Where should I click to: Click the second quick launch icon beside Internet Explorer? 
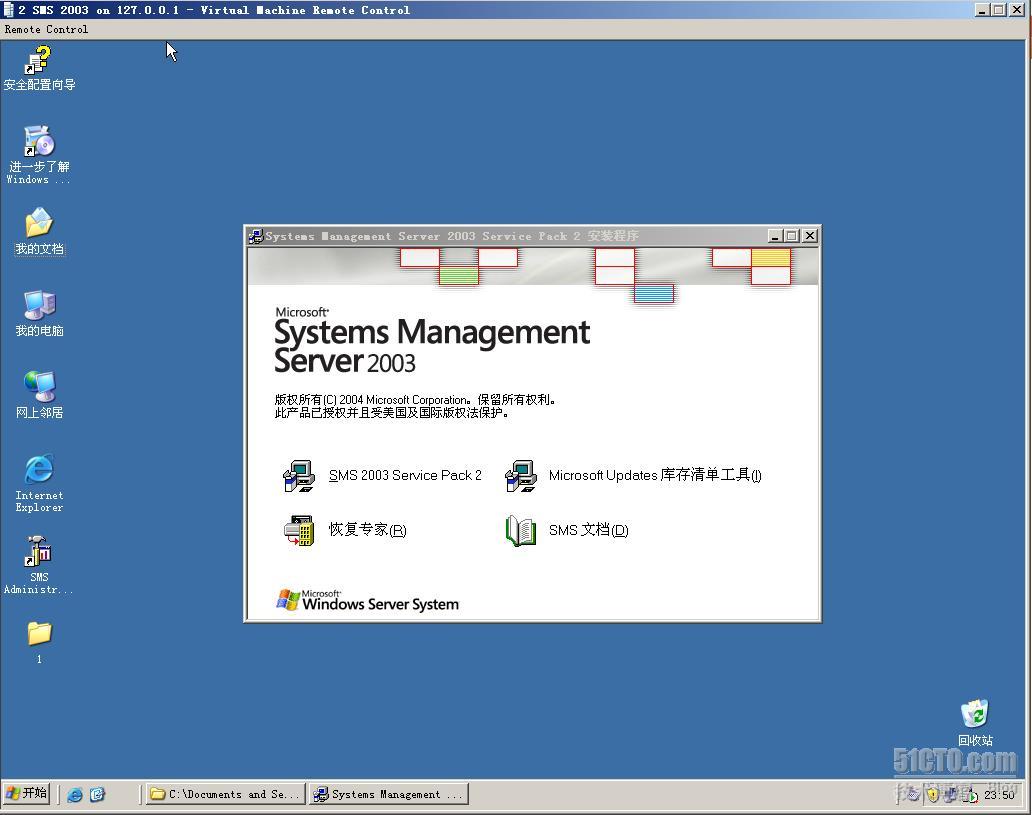coord(97,795)
